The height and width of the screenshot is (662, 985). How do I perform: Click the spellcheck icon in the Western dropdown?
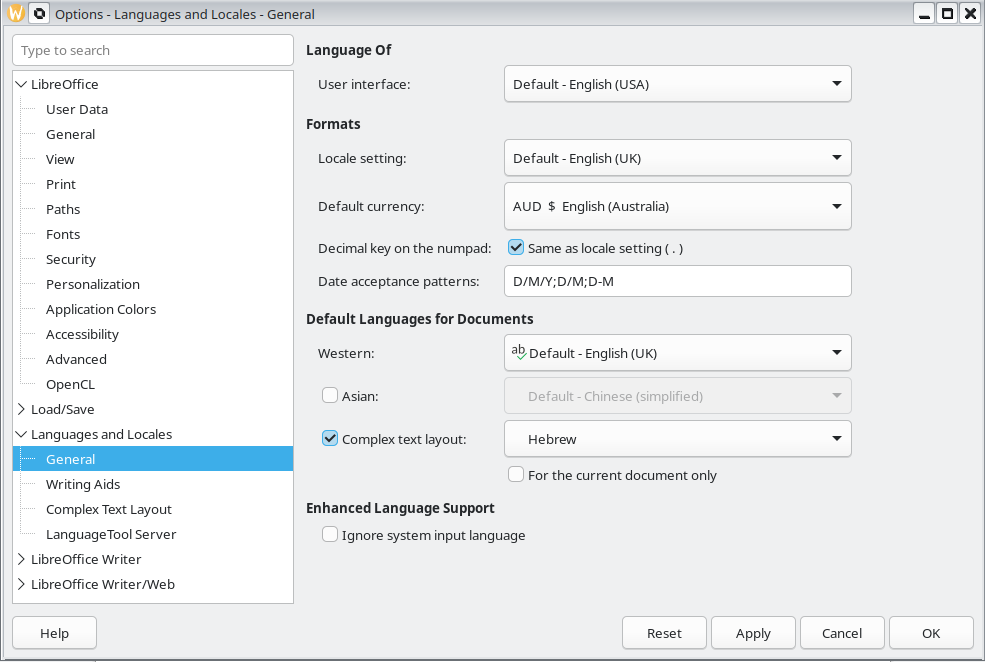pyautogui.click(x=518, y=352)
